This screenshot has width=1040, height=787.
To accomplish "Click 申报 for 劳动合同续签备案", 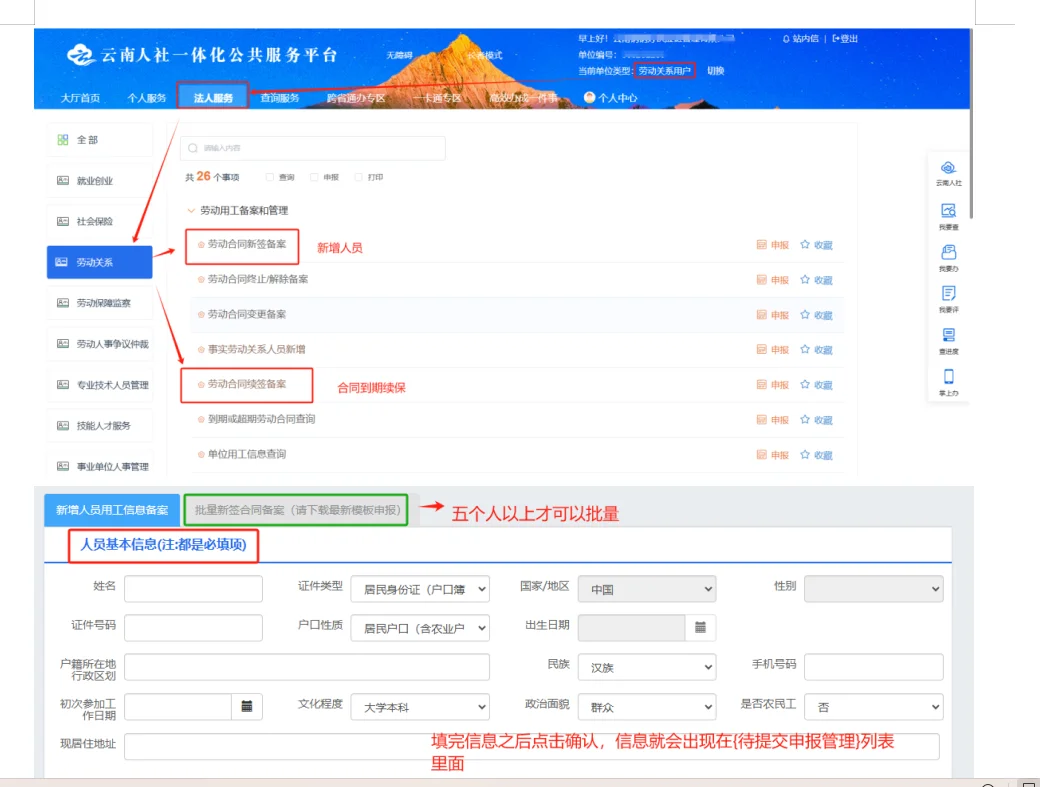I will (773, 385).
